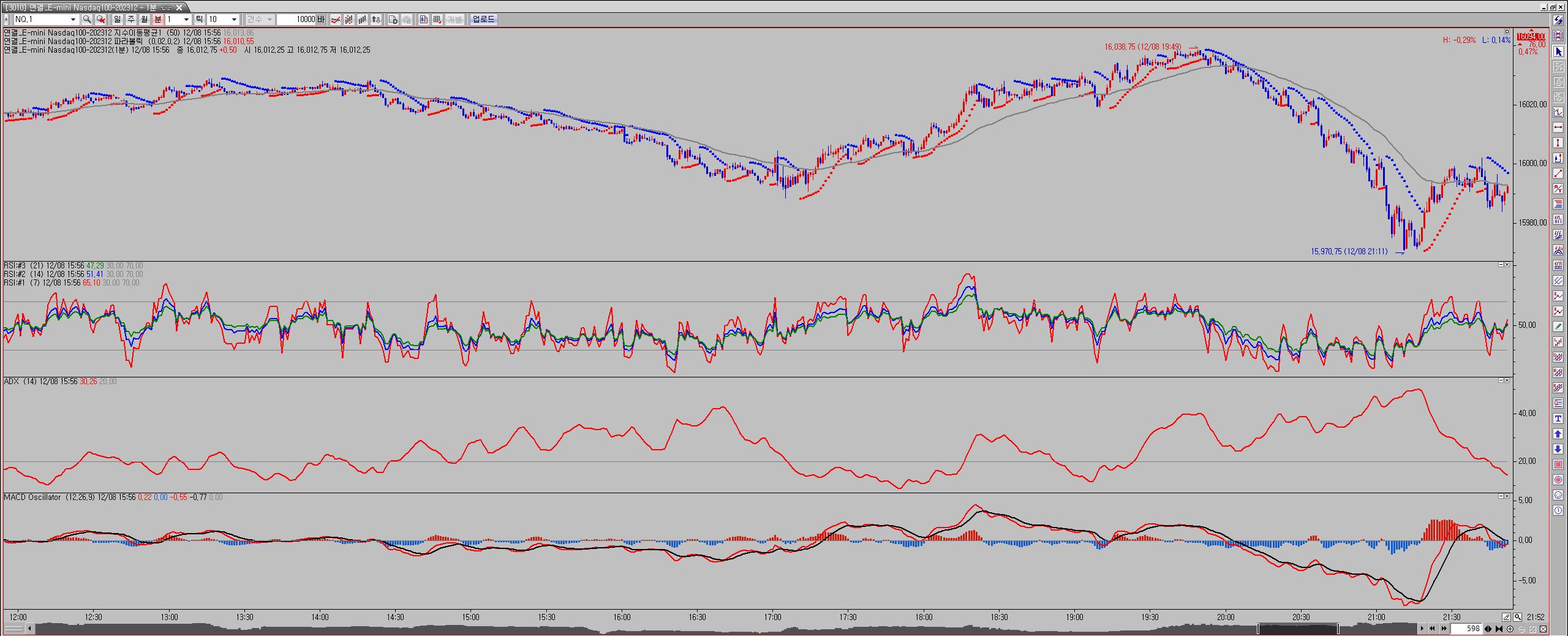The image size is (1568, 636).
Task: Click the symbol search magnifier icon
Action: [87, 20]
